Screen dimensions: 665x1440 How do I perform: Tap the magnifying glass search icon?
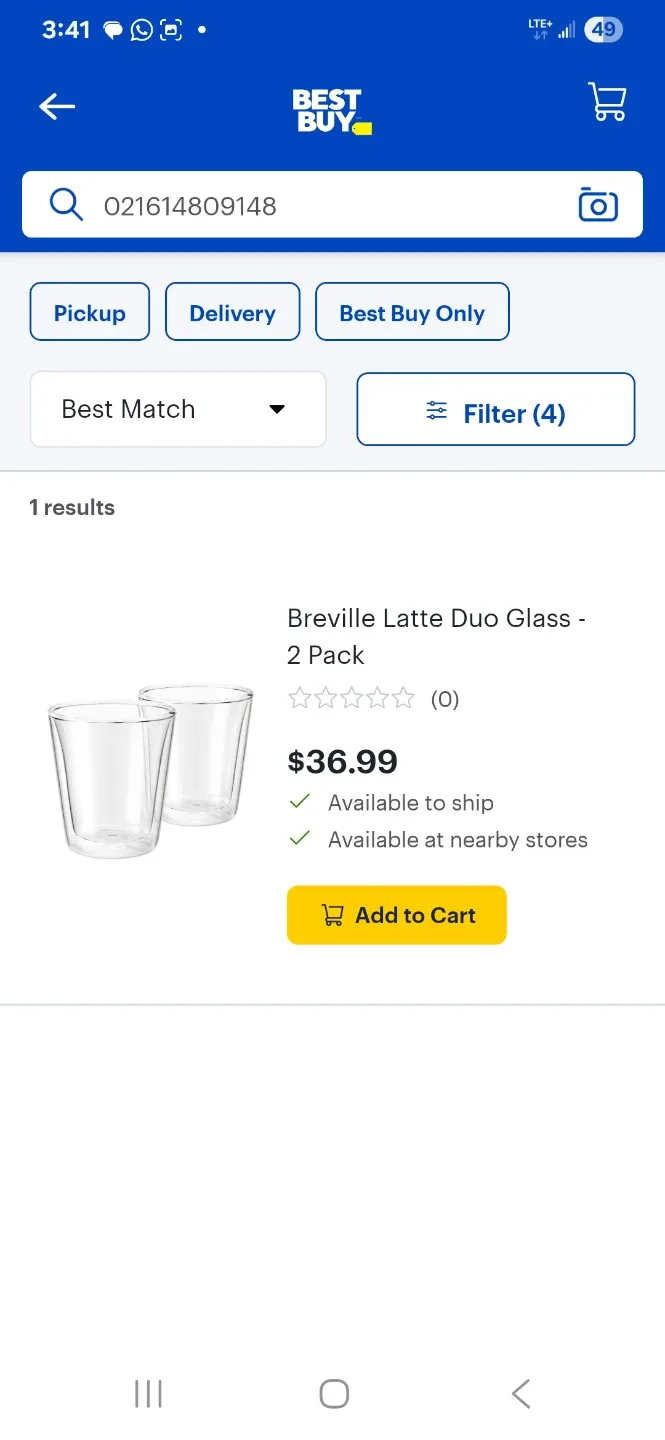[x=64, y=204]
